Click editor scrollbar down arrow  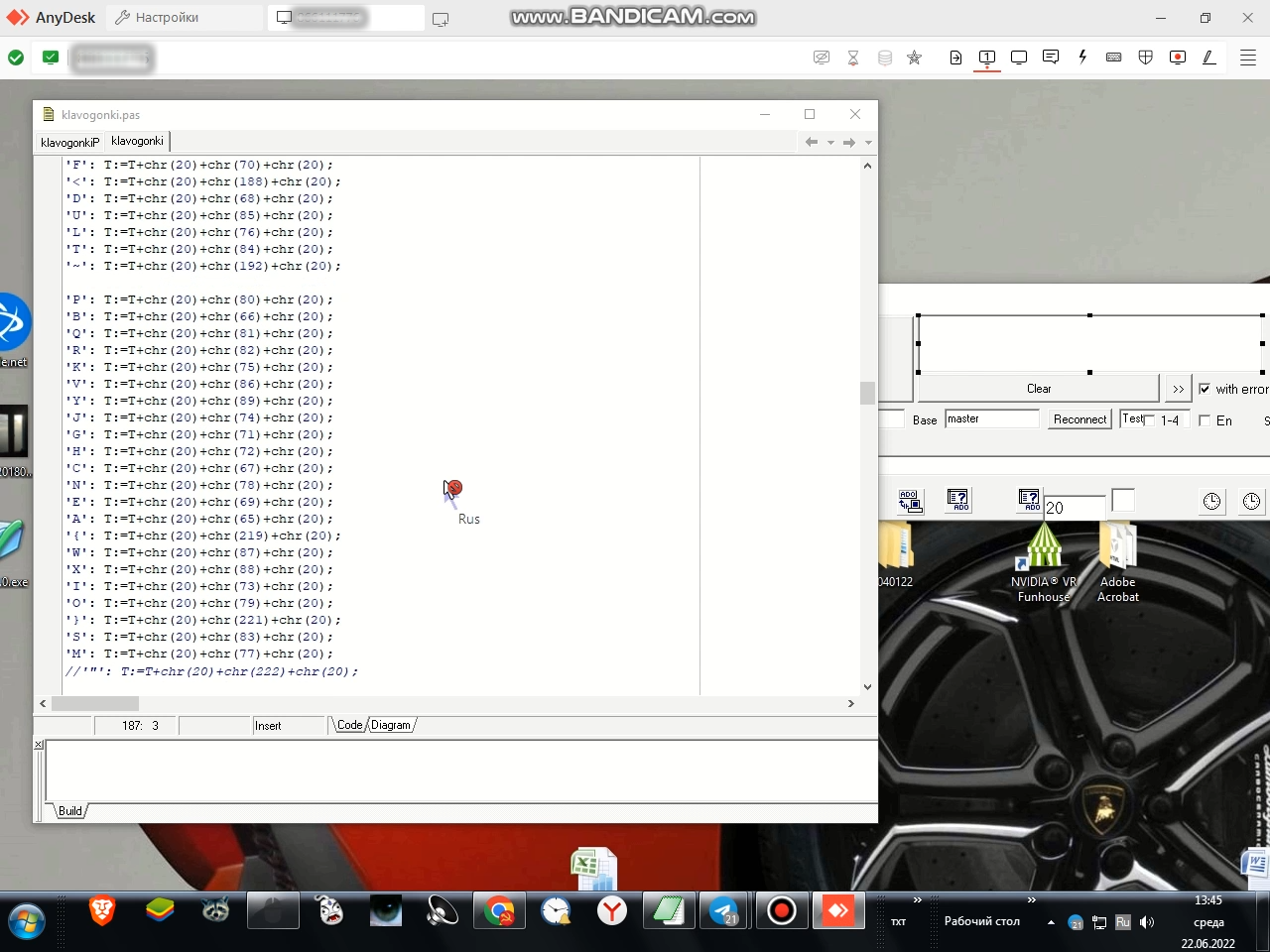click(x=867, y=686)
